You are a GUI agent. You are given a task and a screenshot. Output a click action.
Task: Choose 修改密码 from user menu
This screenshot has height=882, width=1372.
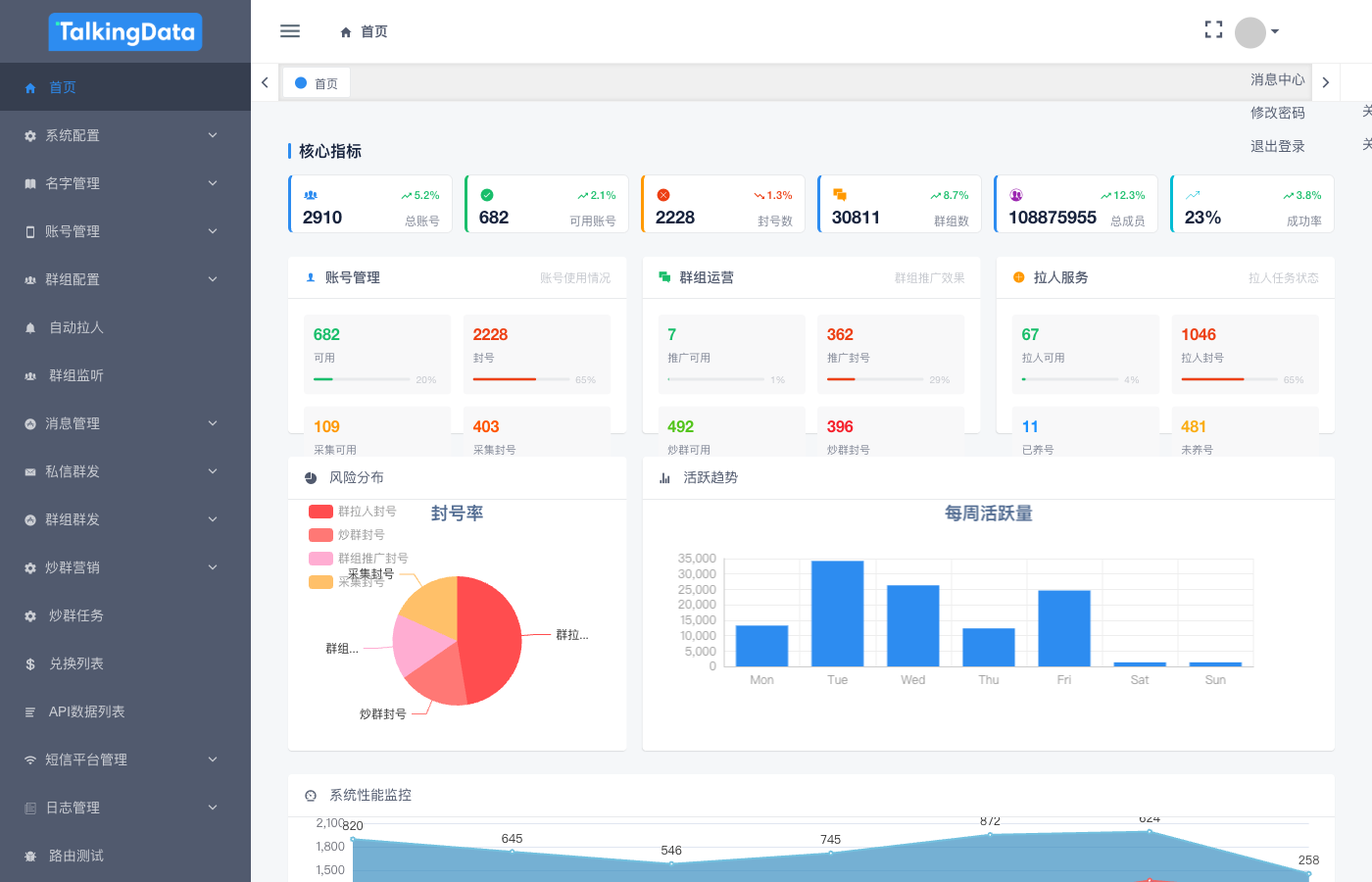tap(1277, 113)
